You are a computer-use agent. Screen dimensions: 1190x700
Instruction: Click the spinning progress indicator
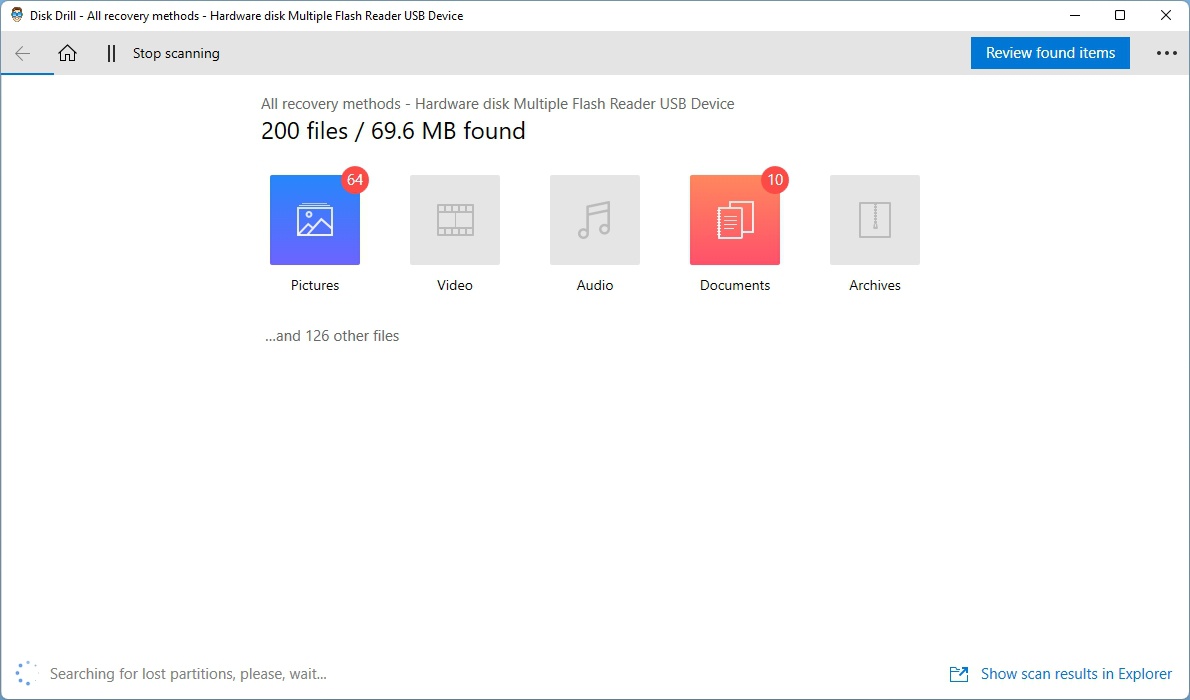27,673
